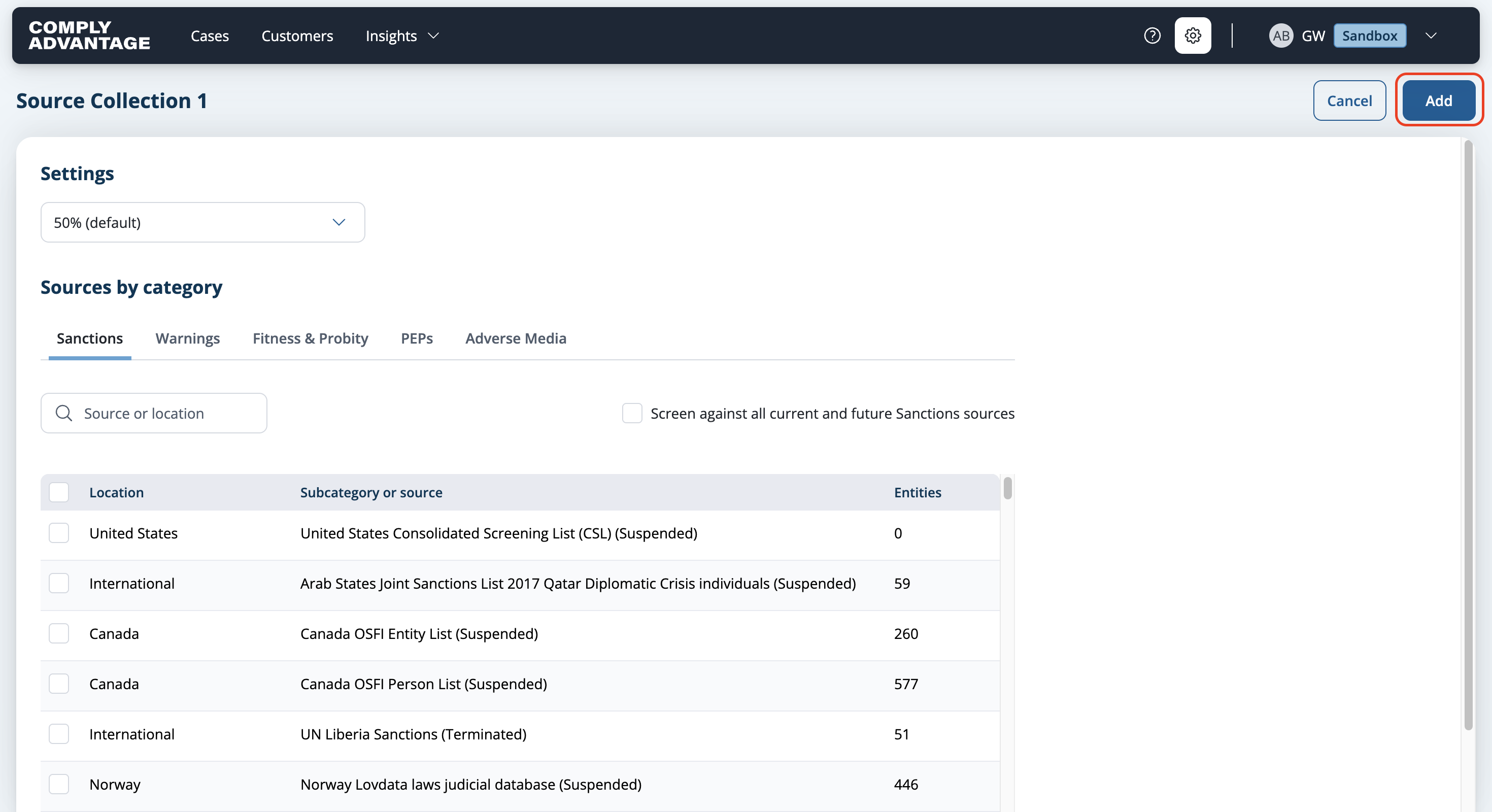Switch to the PEPs tab
This screenshot has height=812, width=1492.
[x=417, y=338]
